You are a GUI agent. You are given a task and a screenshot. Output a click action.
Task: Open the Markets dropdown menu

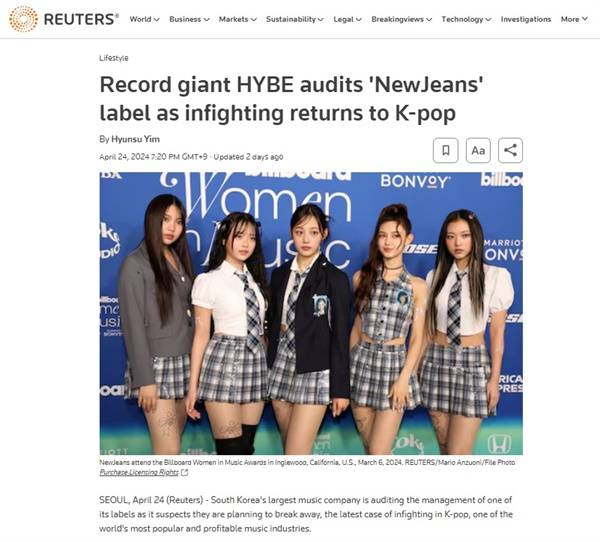(x=238, y=19)
